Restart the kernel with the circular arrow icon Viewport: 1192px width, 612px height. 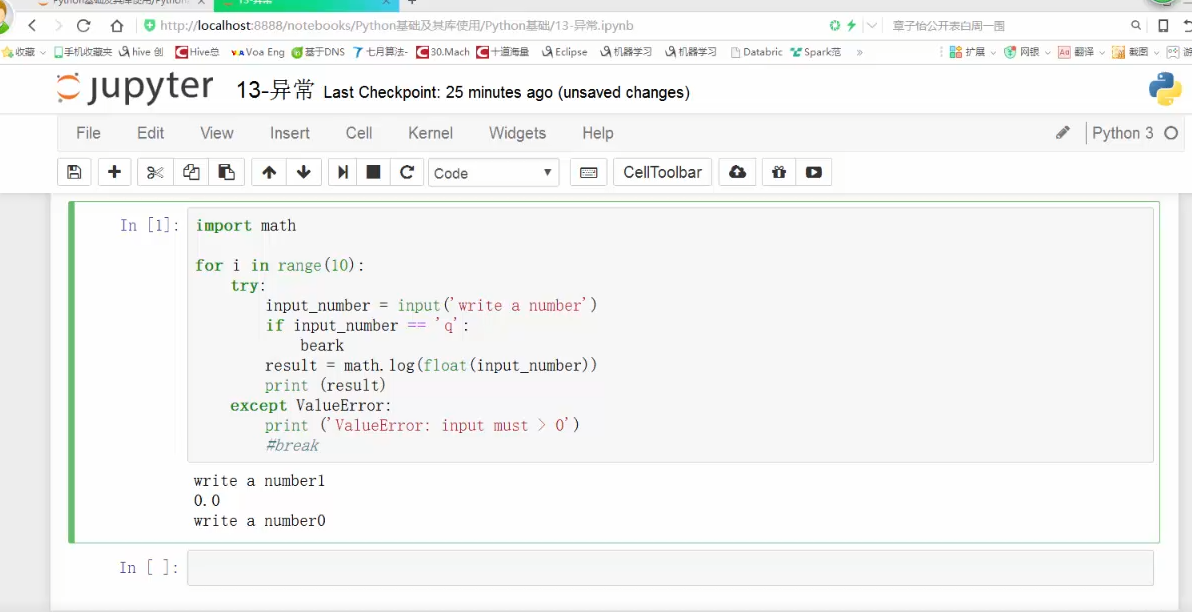(407, 173)
